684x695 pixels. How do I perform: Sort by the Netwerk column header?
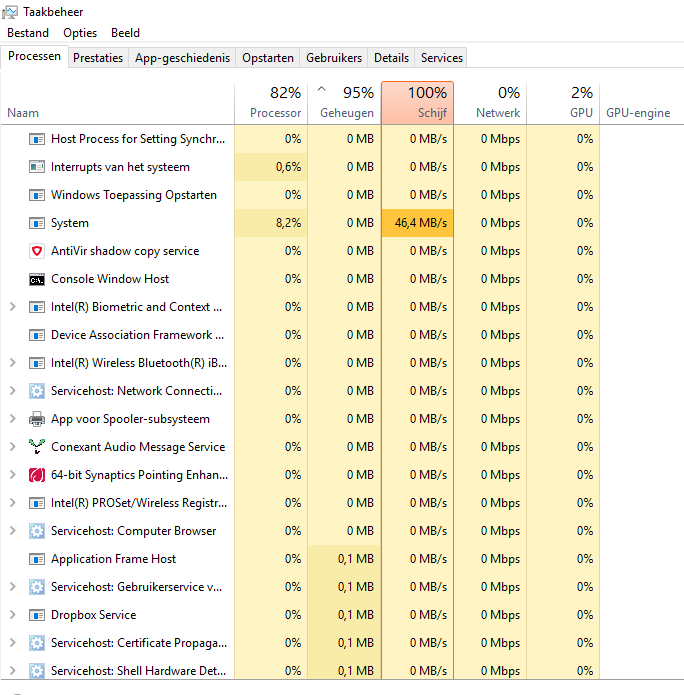tap(490, 103)
